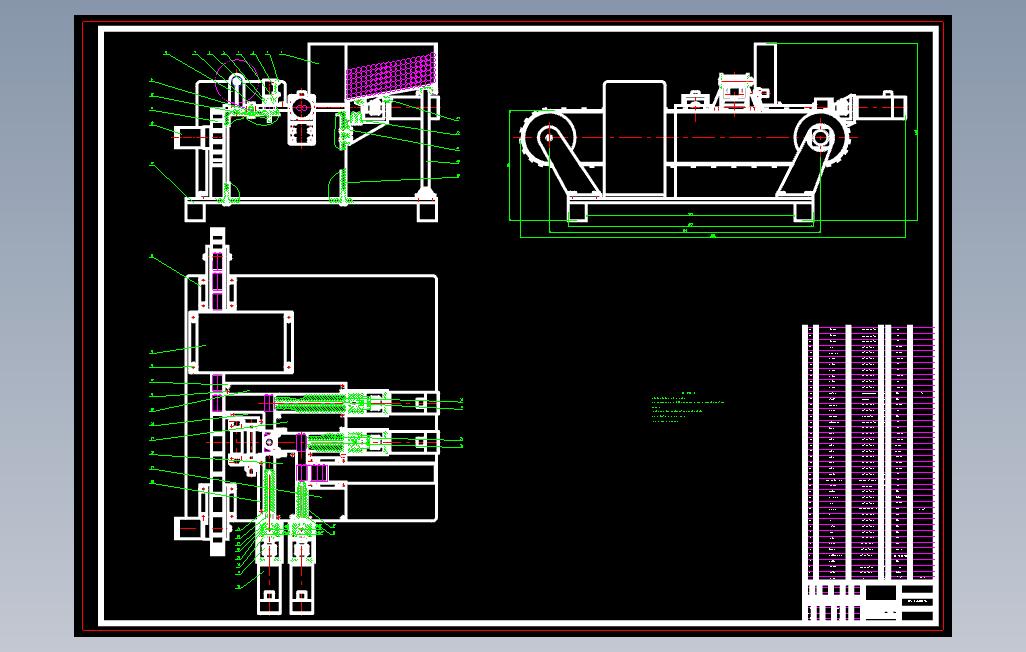Click the magenta parts list table
1026x652 pixels.
(868, 452)
